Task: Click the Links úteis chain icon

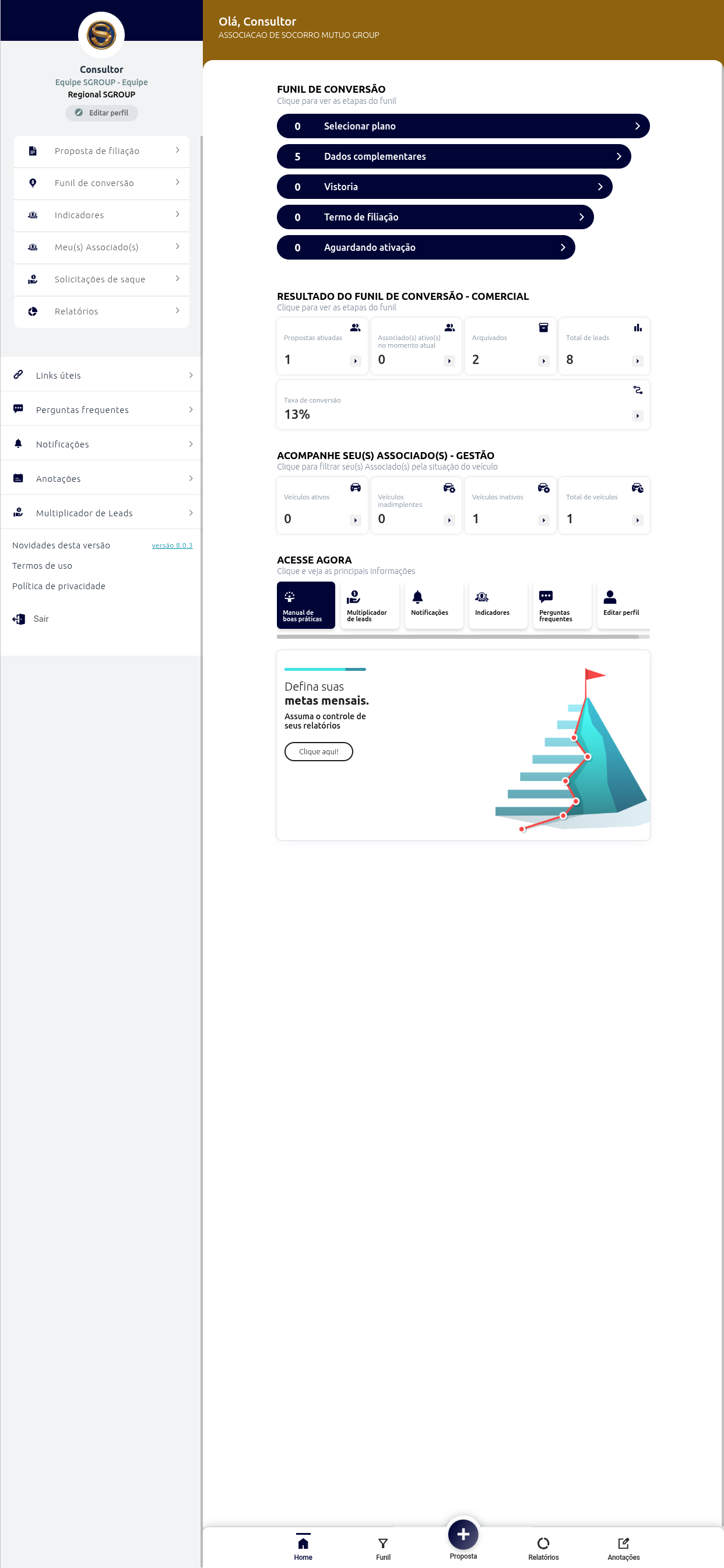Action: click(x=18, y=375)
